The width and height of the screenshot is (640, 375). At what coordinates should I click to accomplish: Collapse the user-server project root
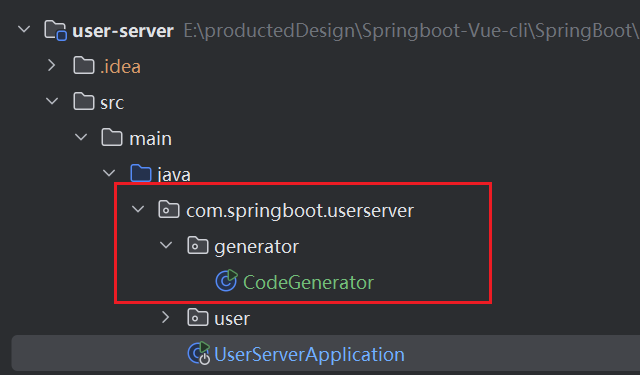pyautogui.click(x=24, y=29)
